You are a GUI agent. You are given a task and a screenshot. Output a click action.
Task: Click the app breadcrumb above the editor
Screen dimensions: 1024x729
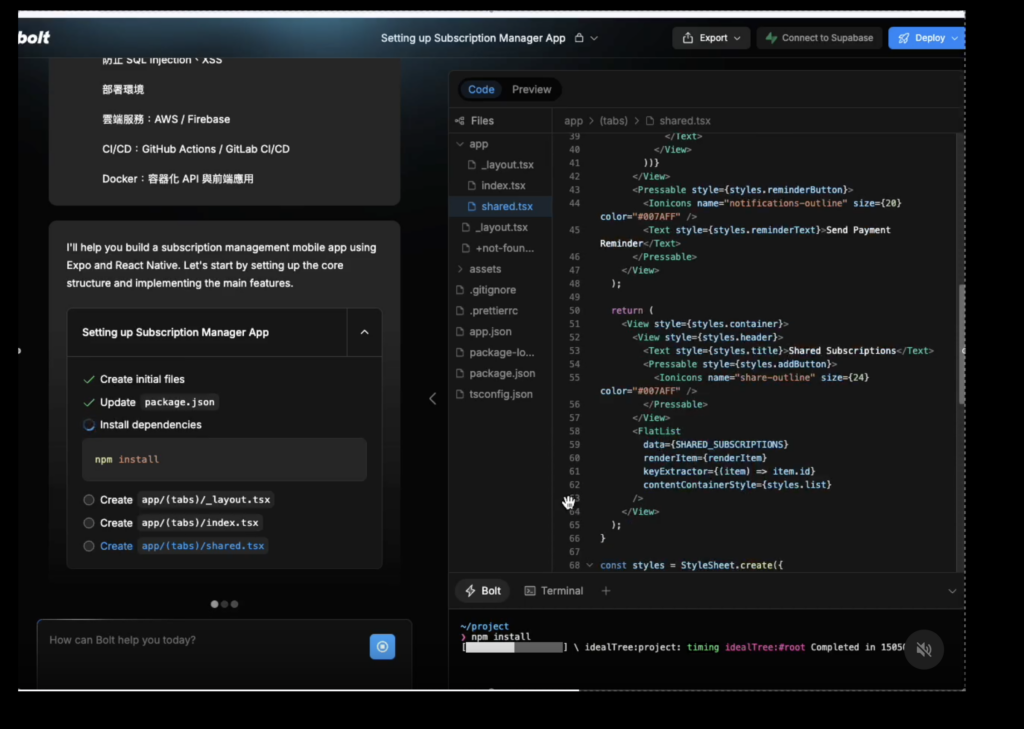click(573, 121)
